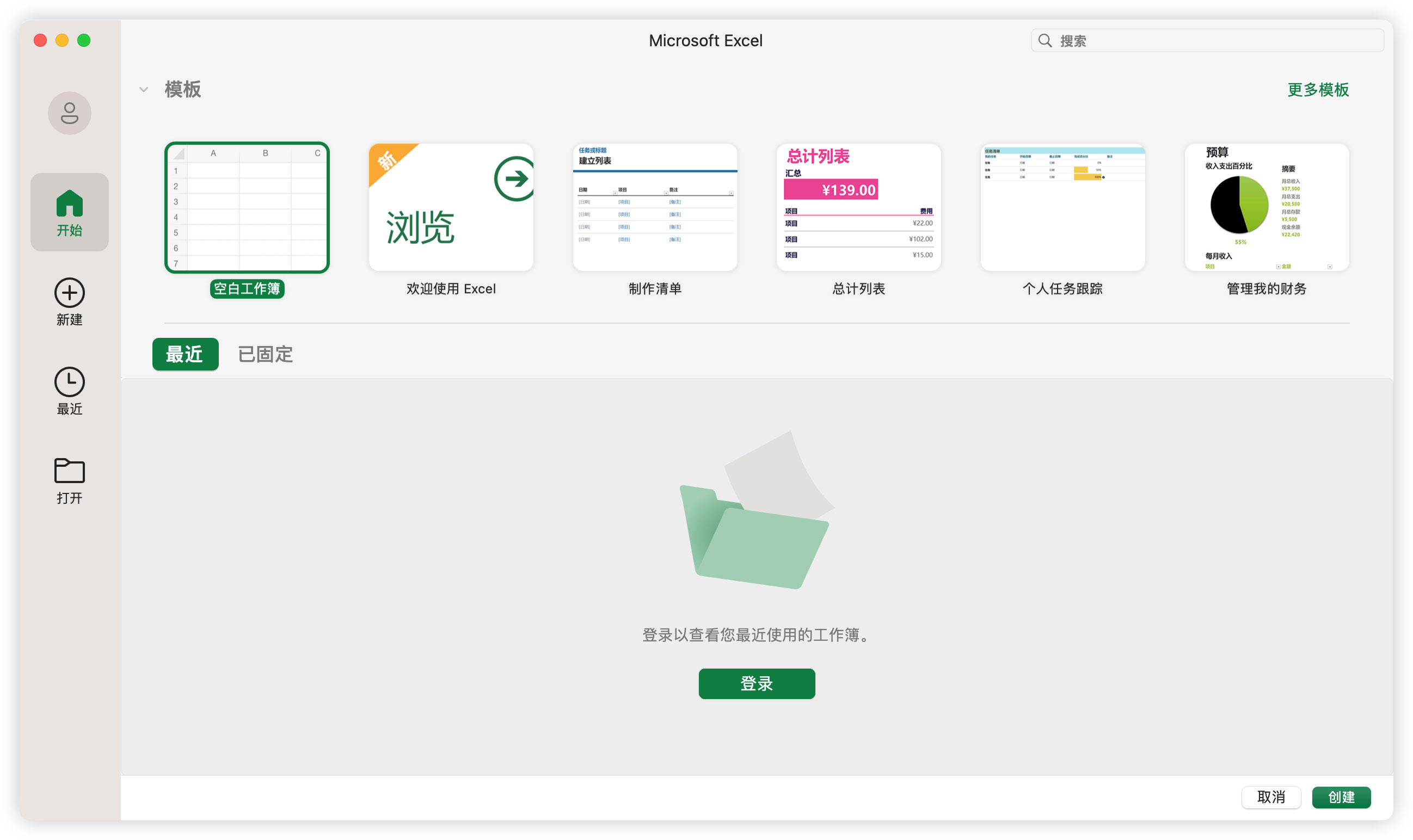Click the 登录以查看您最近使用的工作簿 message
1413x840 pixels.
[757, 635]
